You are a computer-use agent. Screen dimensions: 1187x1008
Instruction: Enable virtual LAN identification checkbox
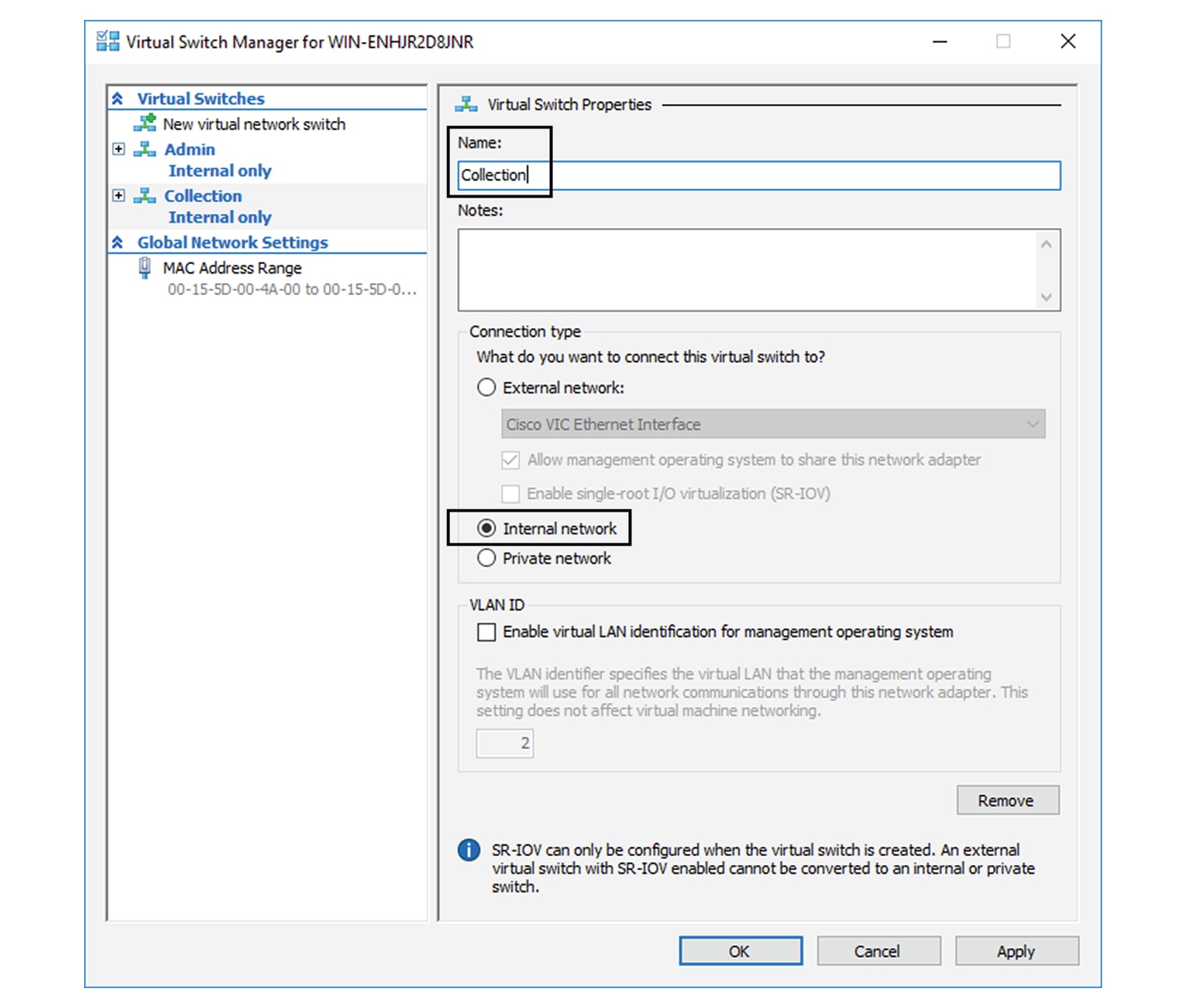click(x=486, y=632)
